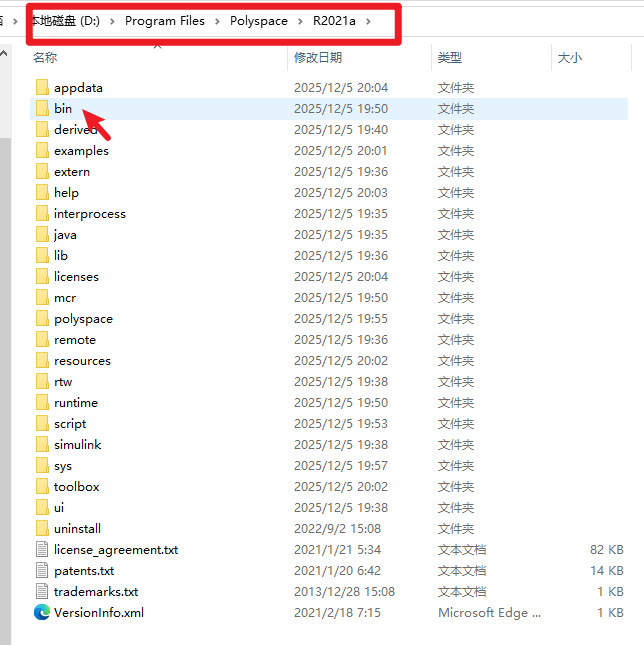Select the runtime folder name
This screenshot has height=645, width=644.
click(x=76, y=403)
